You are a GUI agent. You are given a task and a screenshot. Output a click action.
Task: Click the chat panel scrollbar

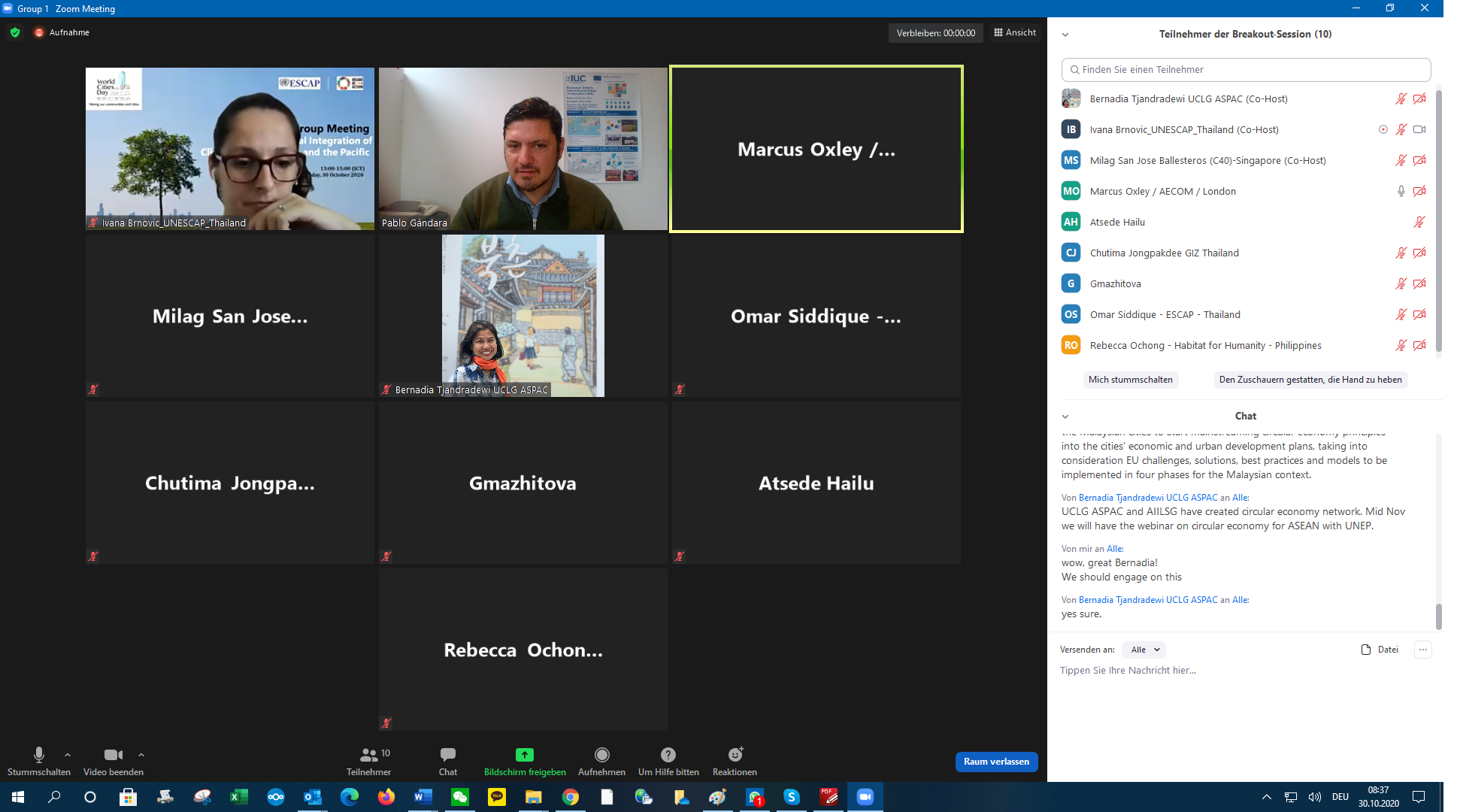coord(1438,616)
